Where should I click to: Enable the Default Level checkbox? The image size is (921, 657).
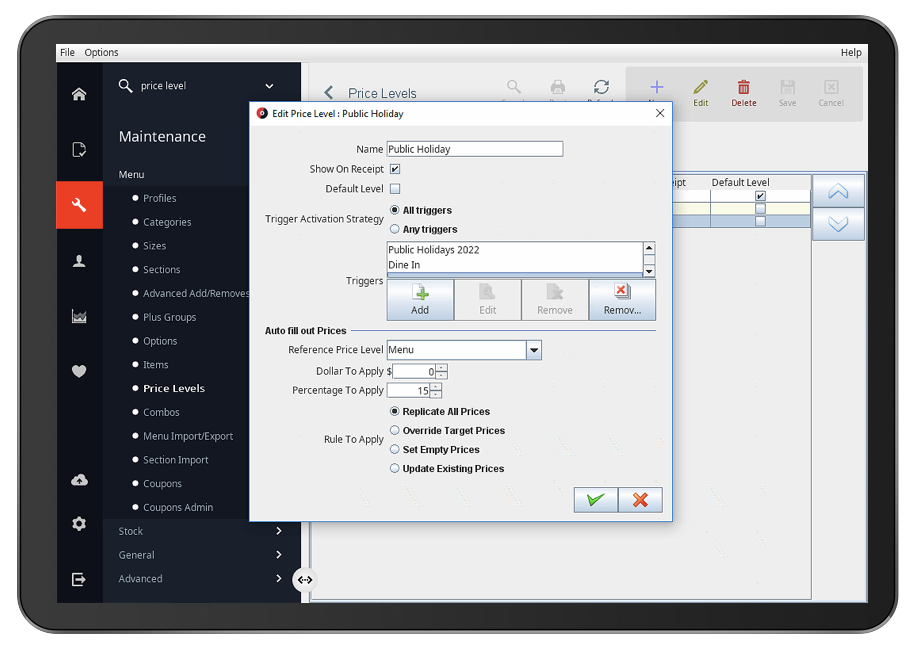(x=395, y=188)
